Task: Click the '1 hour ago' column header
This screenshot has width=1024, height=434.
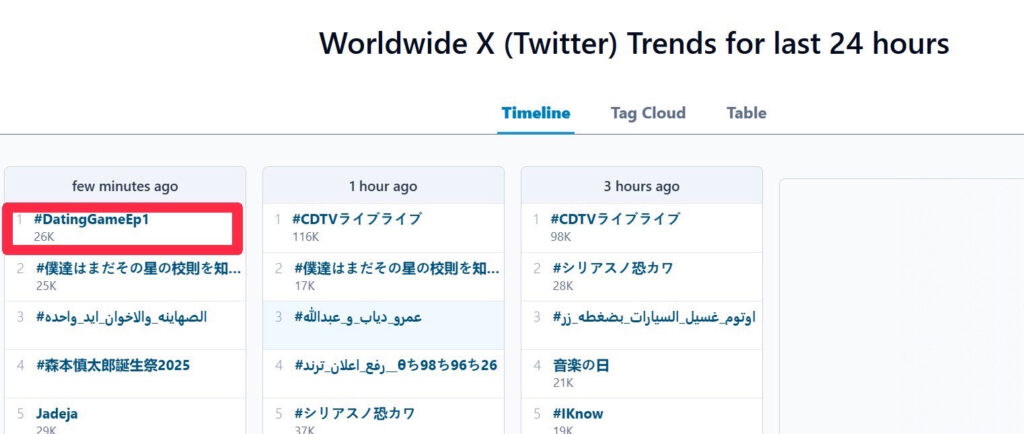Action: 383,186
